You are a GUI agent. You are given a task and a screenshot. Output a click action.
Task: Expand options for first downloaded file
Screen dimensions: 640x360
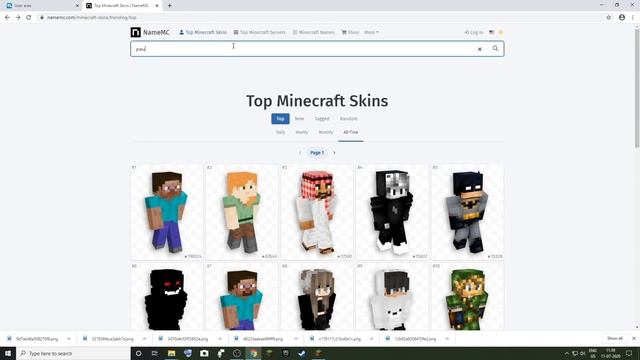[x=69, y=339]
